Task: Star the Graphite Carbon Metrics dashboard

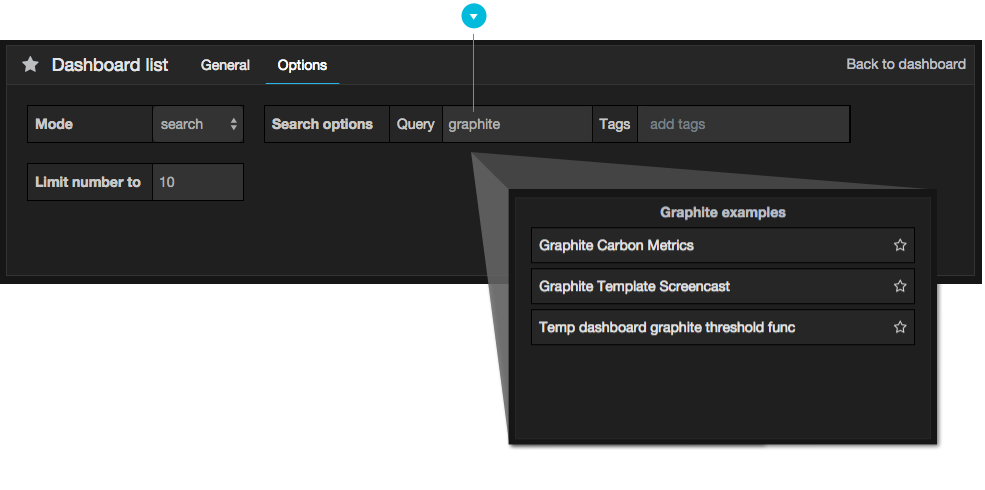Action: tap(900, 245)
